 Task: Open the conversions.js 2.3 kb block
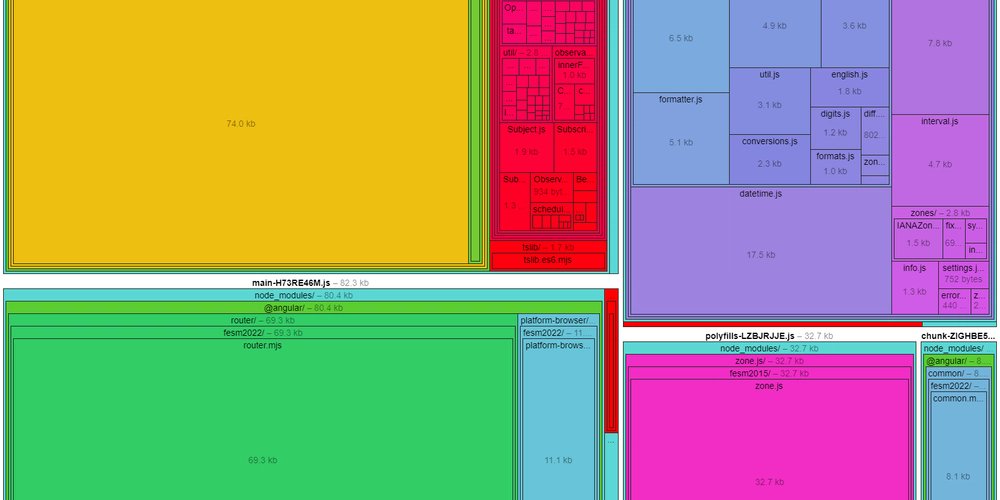pos(770,159)
